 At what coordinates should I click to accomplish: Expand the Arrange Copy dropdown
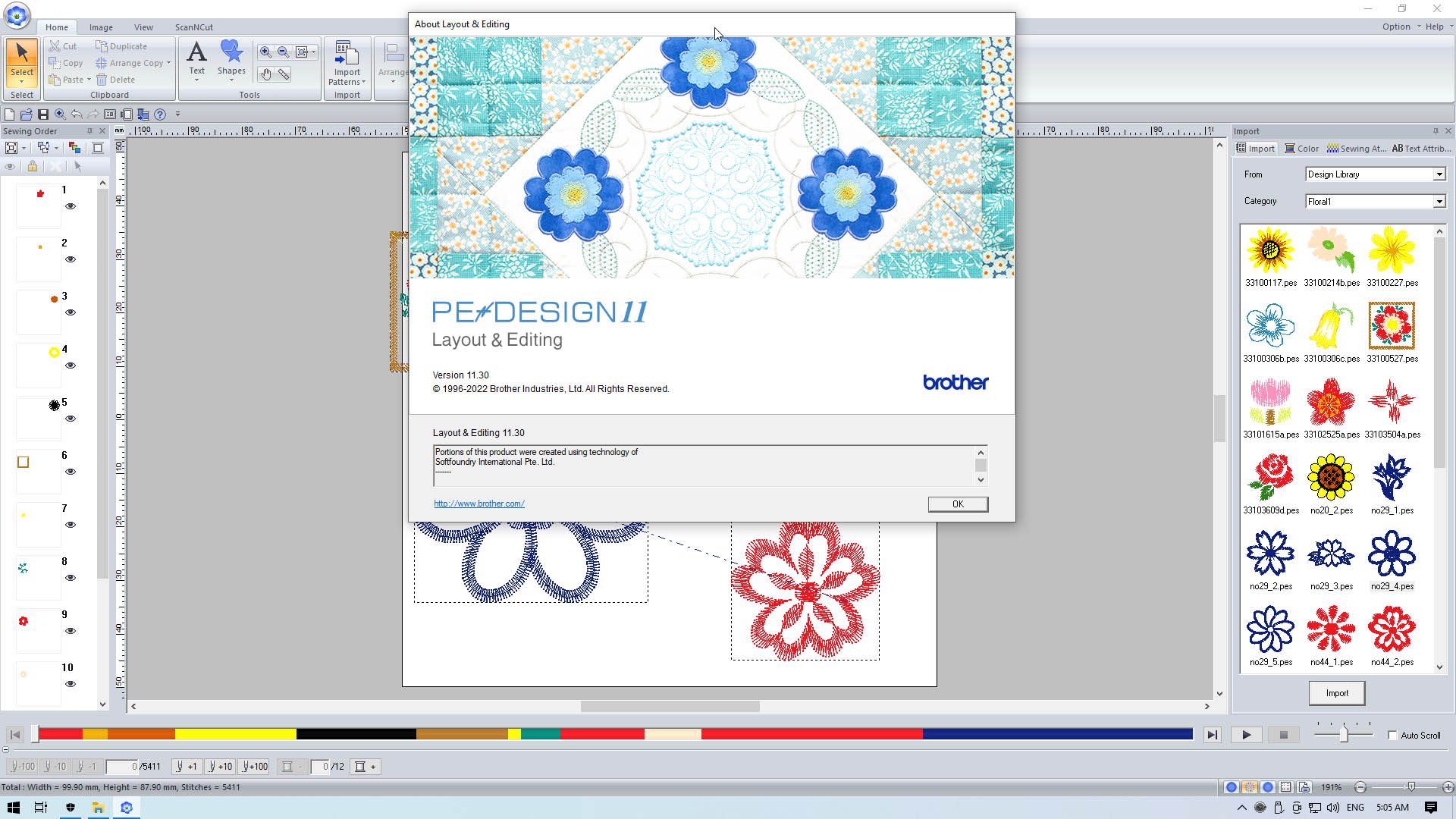[168, 63]
